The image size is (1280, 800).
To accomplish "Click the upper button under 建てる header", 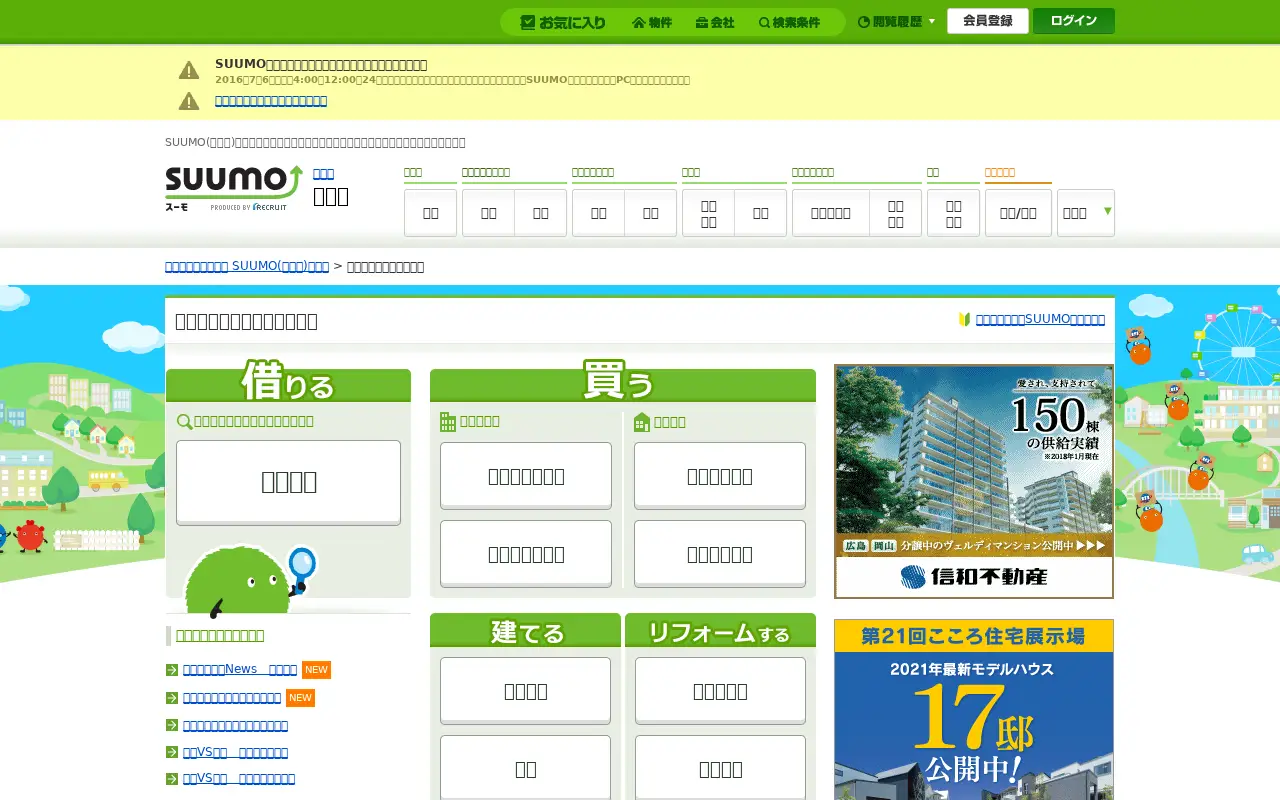I will [x=525, y=691].
